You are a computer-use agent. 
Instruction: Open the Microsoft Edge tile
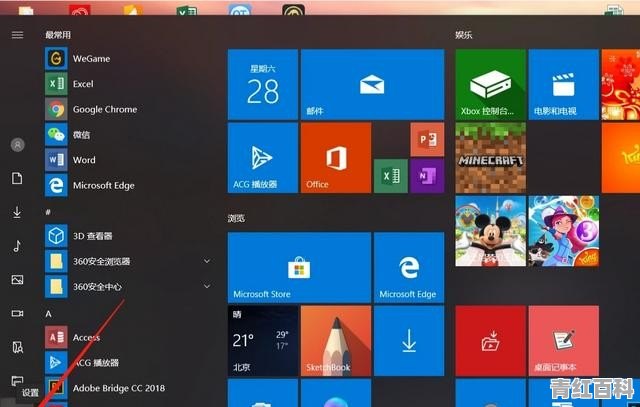click(x=409, y=267)
